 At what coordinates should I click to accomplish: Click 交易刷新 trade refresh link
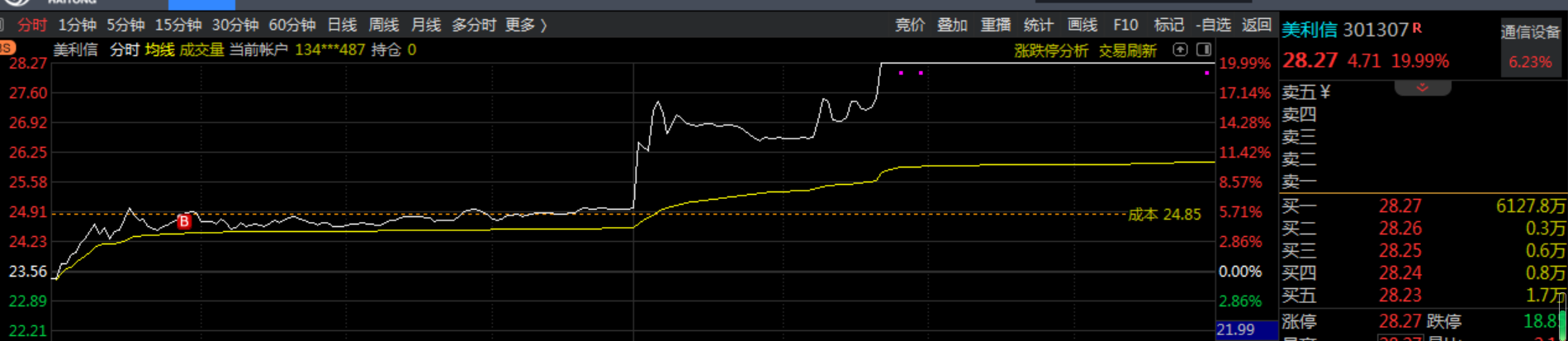pos(1127,50)
